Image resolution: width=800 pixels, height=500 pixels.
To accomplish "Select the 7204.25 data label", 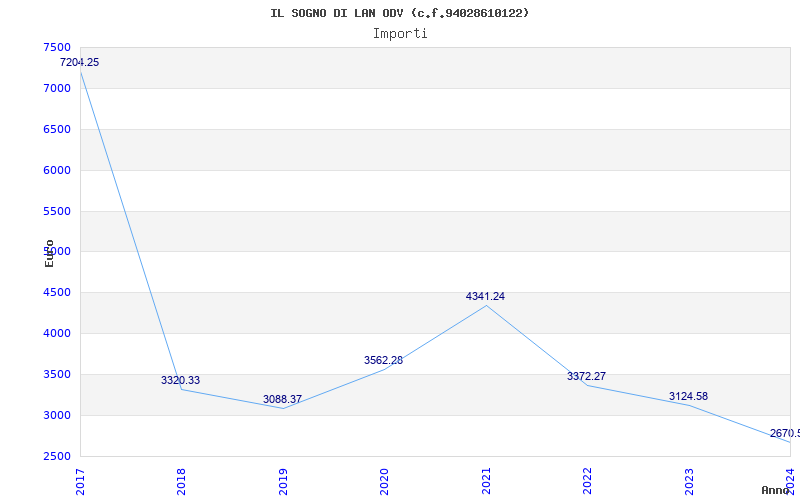I will (80, 62).
